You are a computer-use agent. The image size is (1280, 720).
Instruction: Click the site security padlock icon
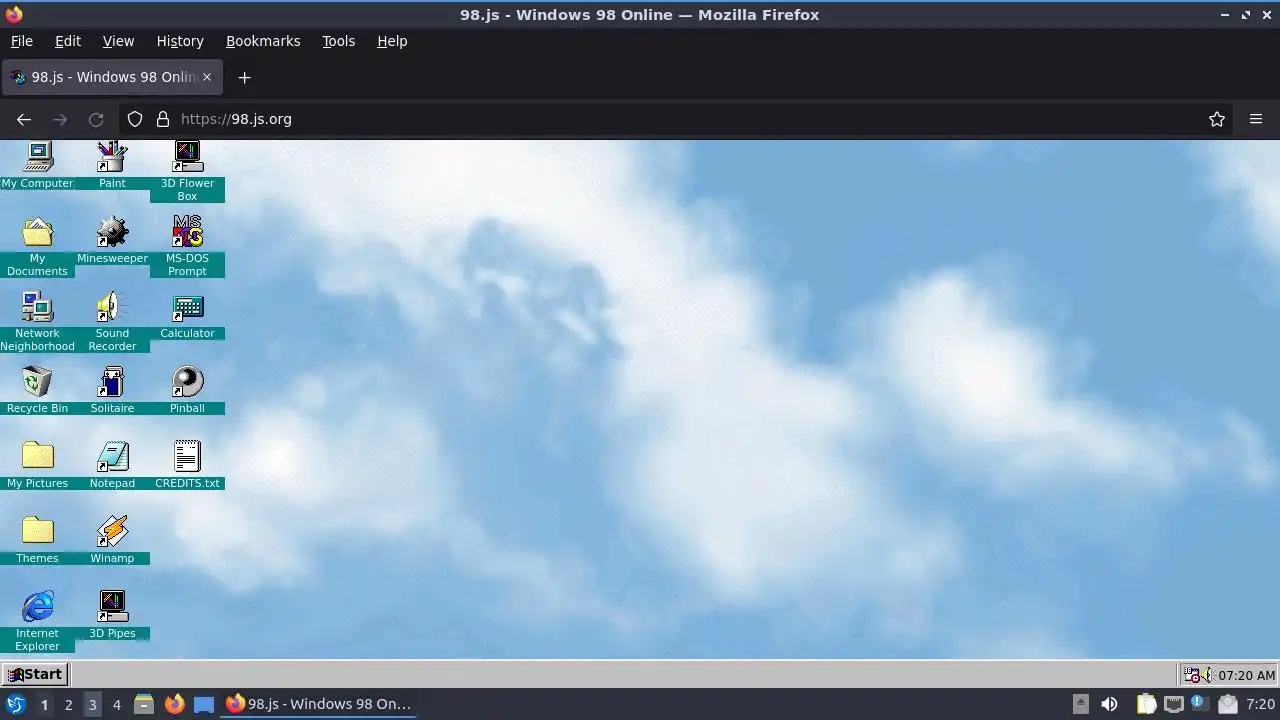(163, 119)
